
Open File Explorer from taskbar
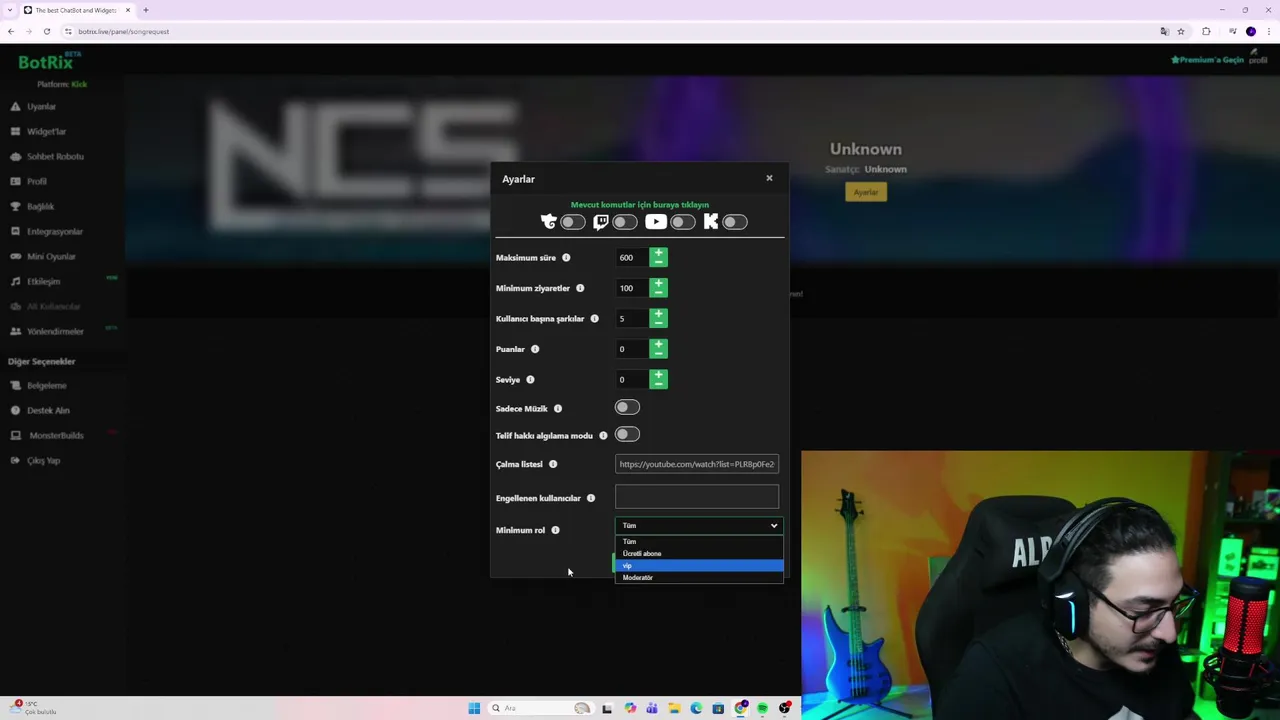click(x=674, y=708)
